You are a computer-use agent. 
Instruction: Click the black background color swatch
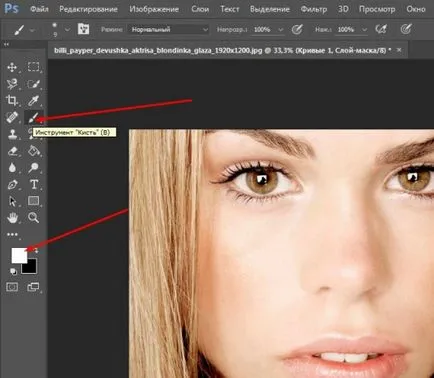(30, 268)
